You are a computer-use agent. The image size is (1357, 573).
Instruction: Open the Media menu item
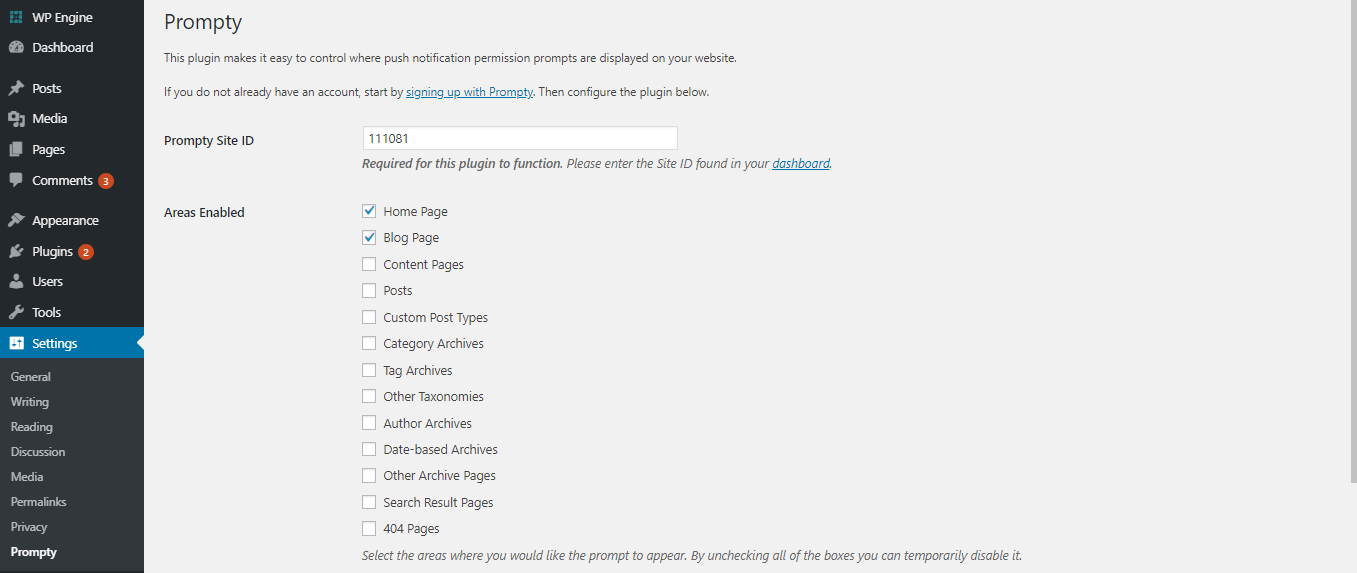pyautogui.click(x=72, y=119)
